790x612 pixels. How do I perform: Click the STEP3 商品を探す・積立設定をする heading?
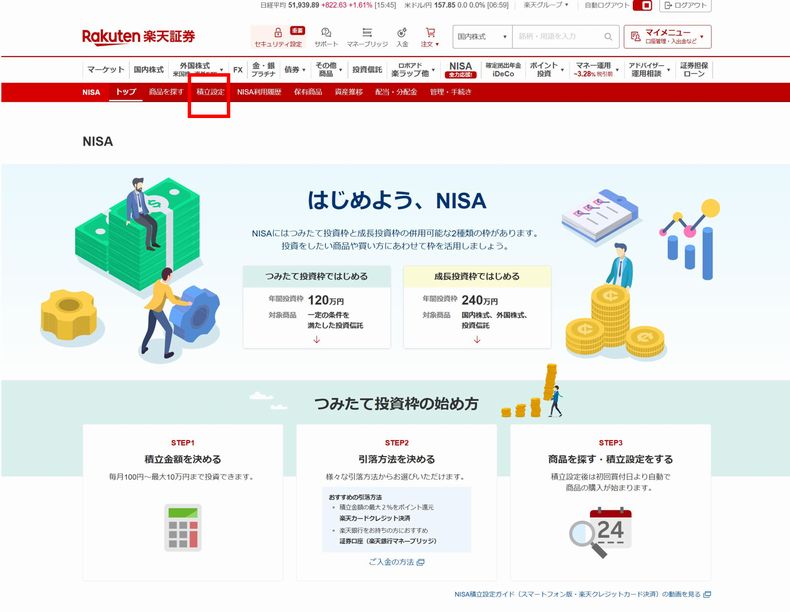click(610, 459)
